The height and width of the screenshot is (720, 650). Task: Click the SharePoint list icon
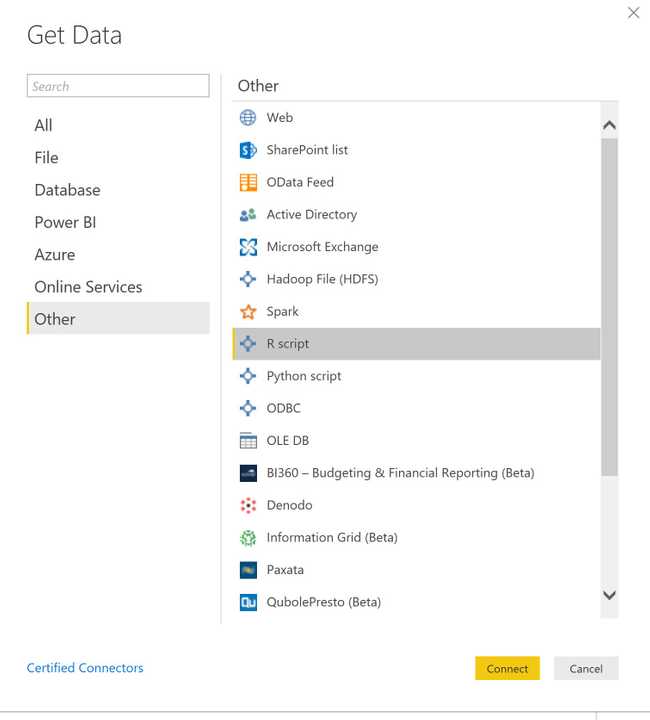(248, 150)
